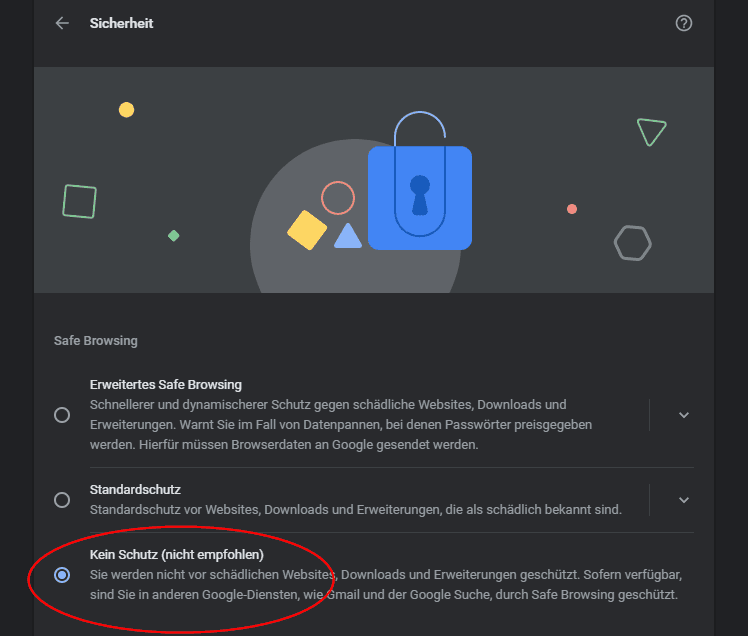Open the help question mark icon

pyautogui.click(x=684, y=23)
